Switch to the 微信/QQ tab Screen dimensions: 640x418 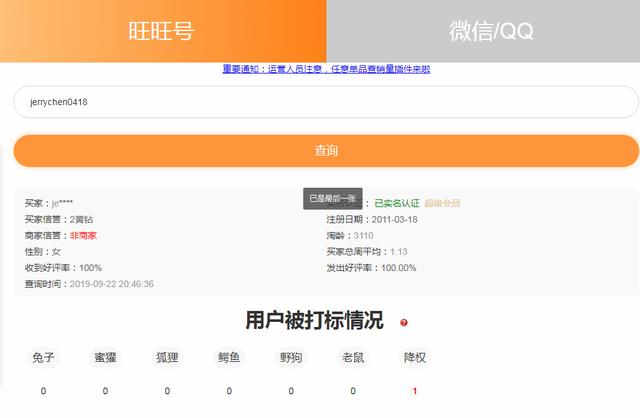[x=483, y=31]
